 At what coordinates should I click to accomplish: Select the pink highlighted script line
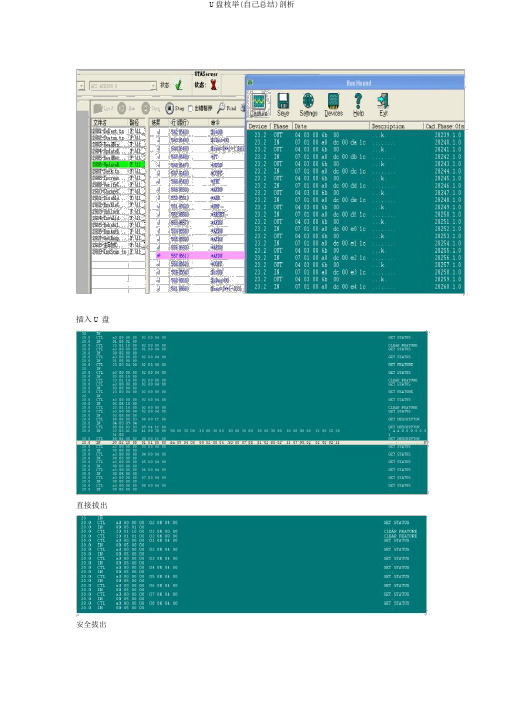(200, 256)
